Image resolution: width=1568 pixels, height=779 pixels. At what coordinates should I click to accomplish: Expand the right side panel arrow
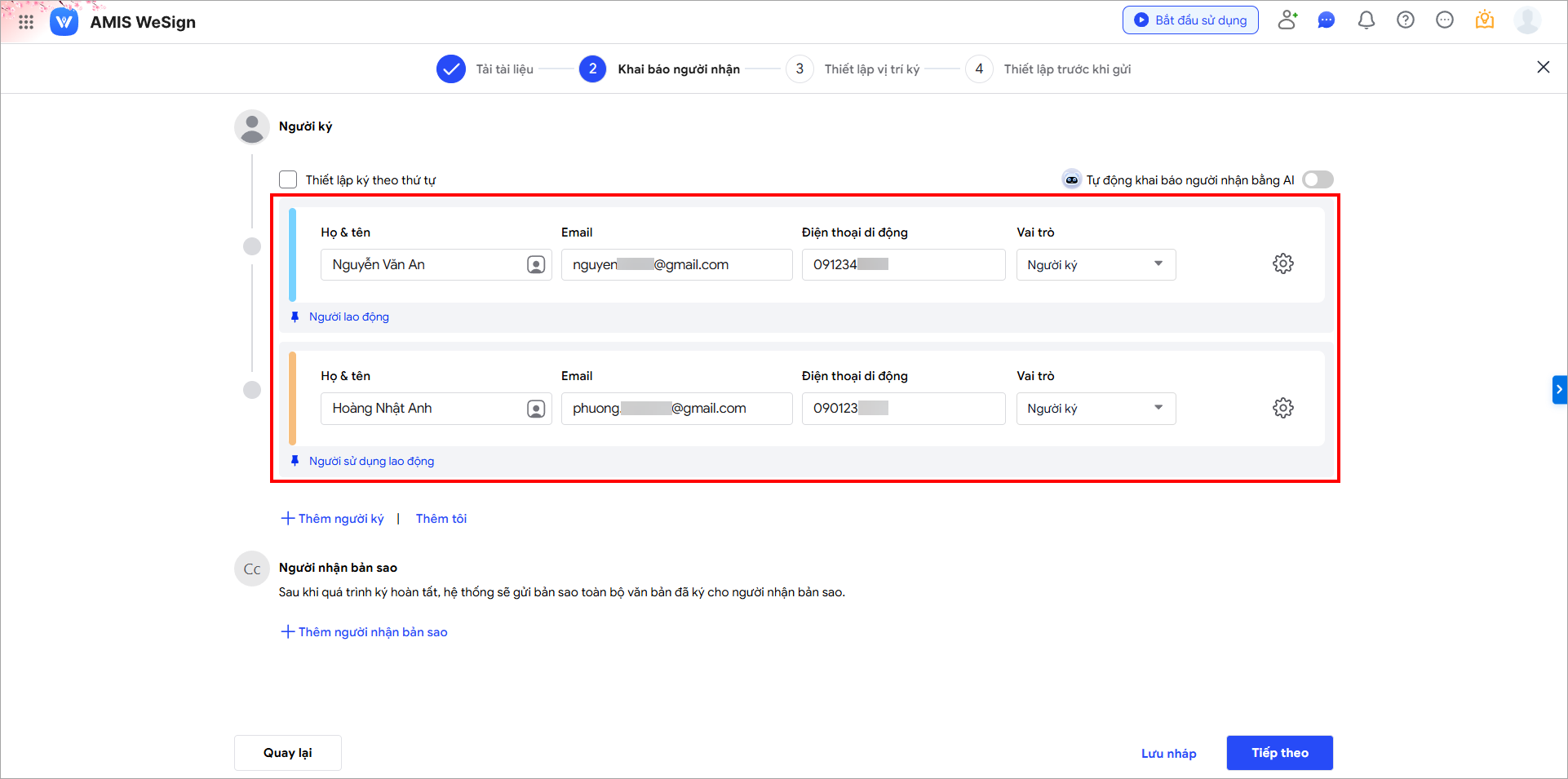1559,390
